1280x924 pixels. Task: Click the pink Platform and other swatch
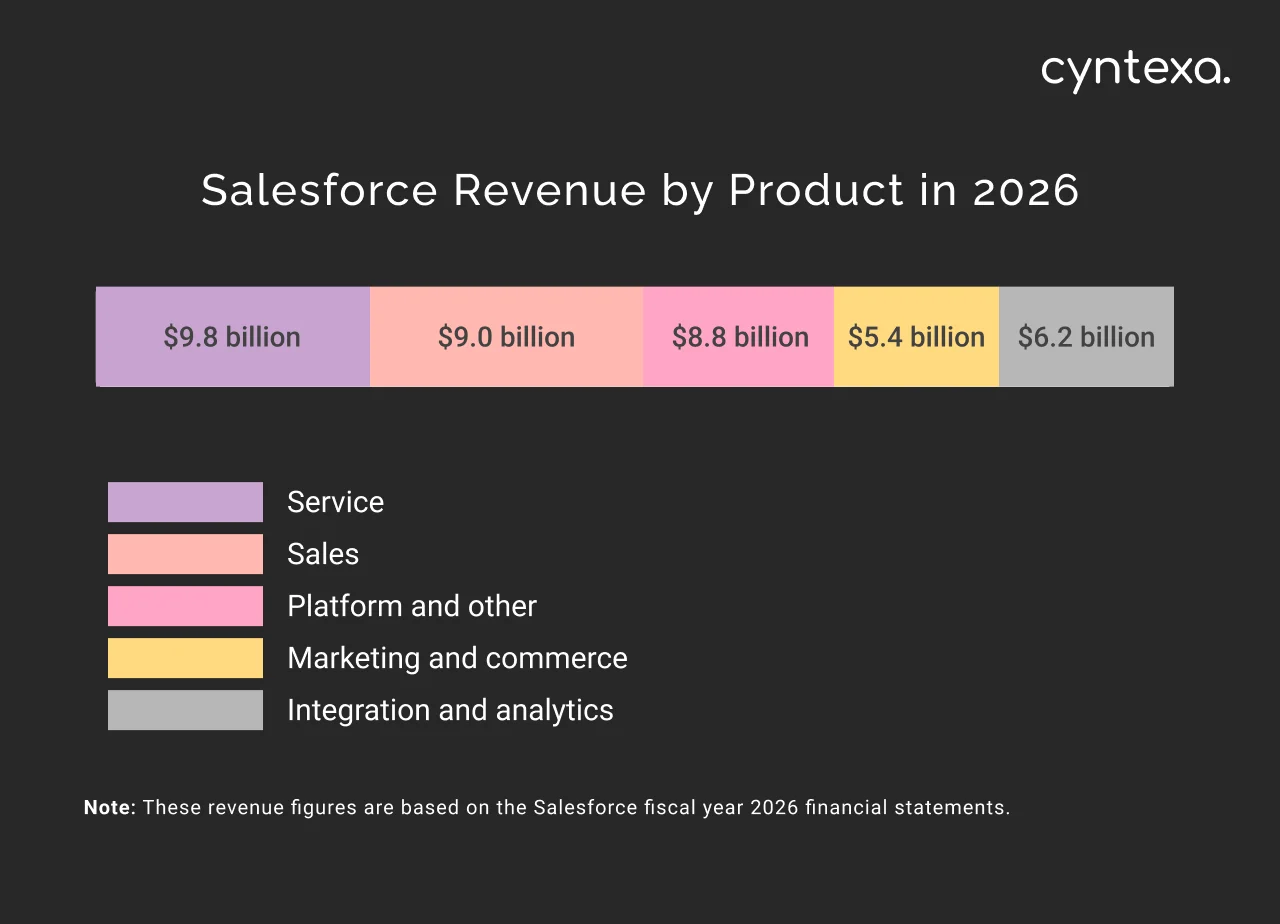tap(185, 606)
